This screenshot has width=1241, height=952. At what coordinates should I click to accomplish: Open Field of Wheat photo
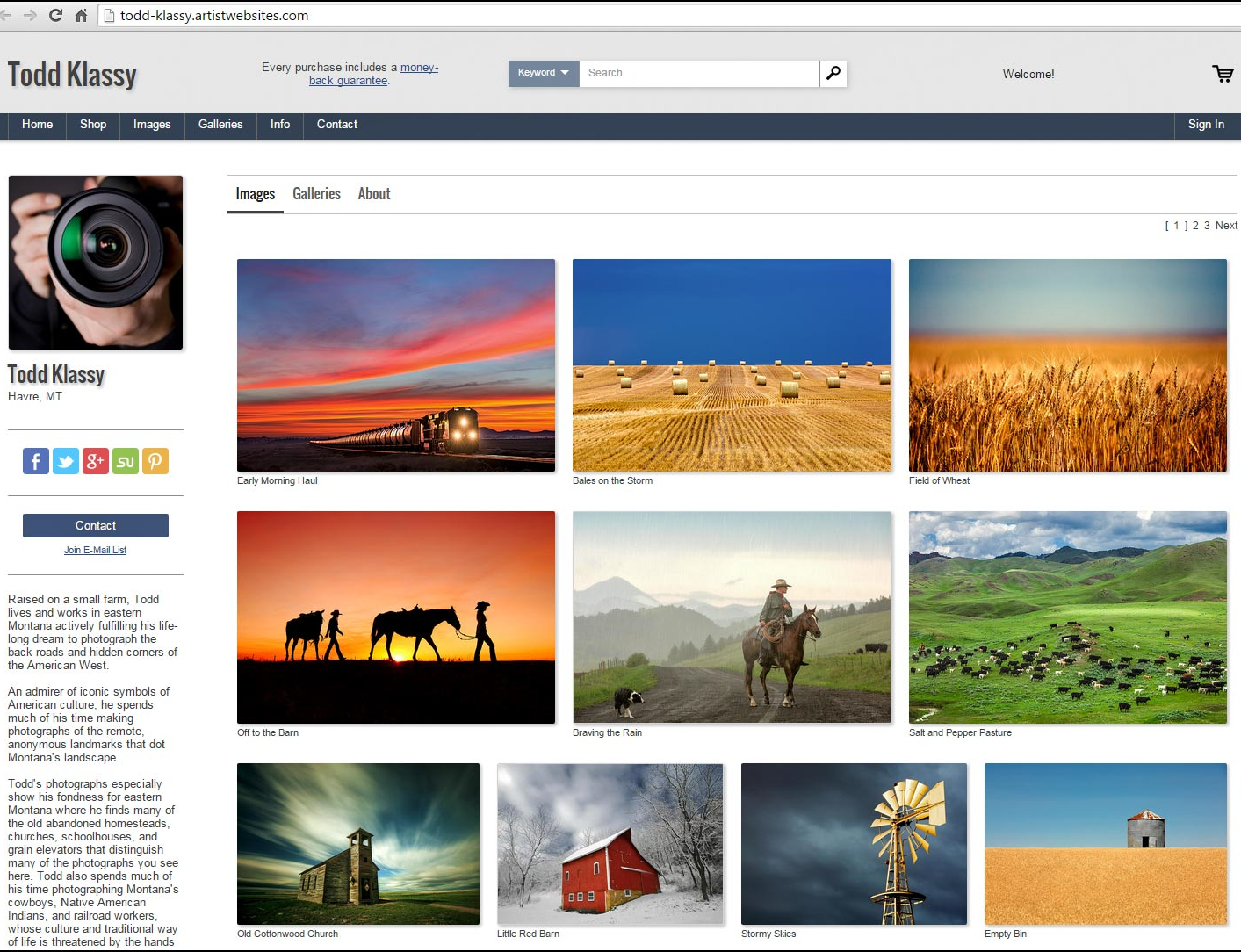click(x=1068, y=365)
